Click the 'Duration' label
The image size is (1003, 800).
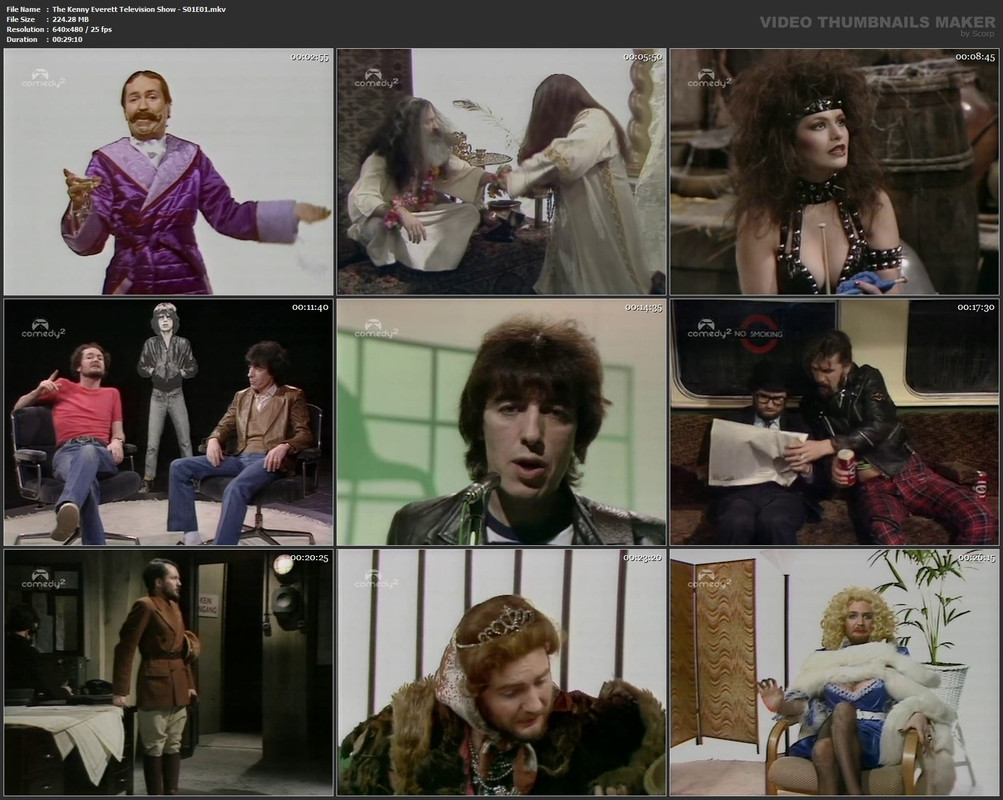[x=22, y=39]
